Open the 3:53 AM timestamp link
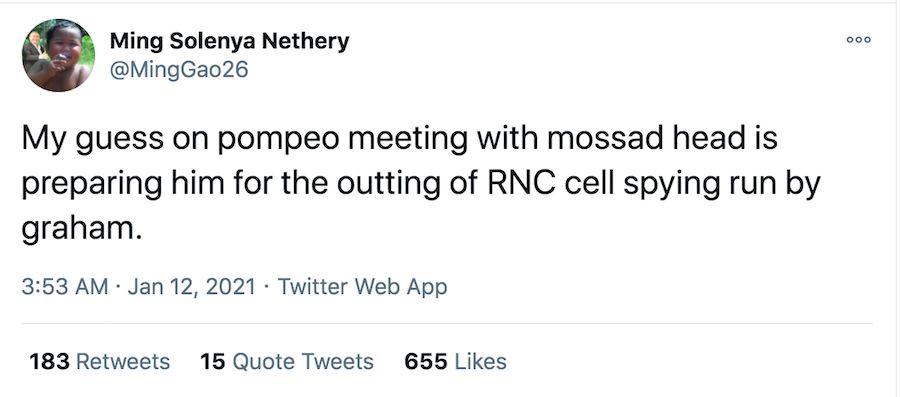Image resolution: width=900 pixels, height=397 pixels. [x=65, y=286]
